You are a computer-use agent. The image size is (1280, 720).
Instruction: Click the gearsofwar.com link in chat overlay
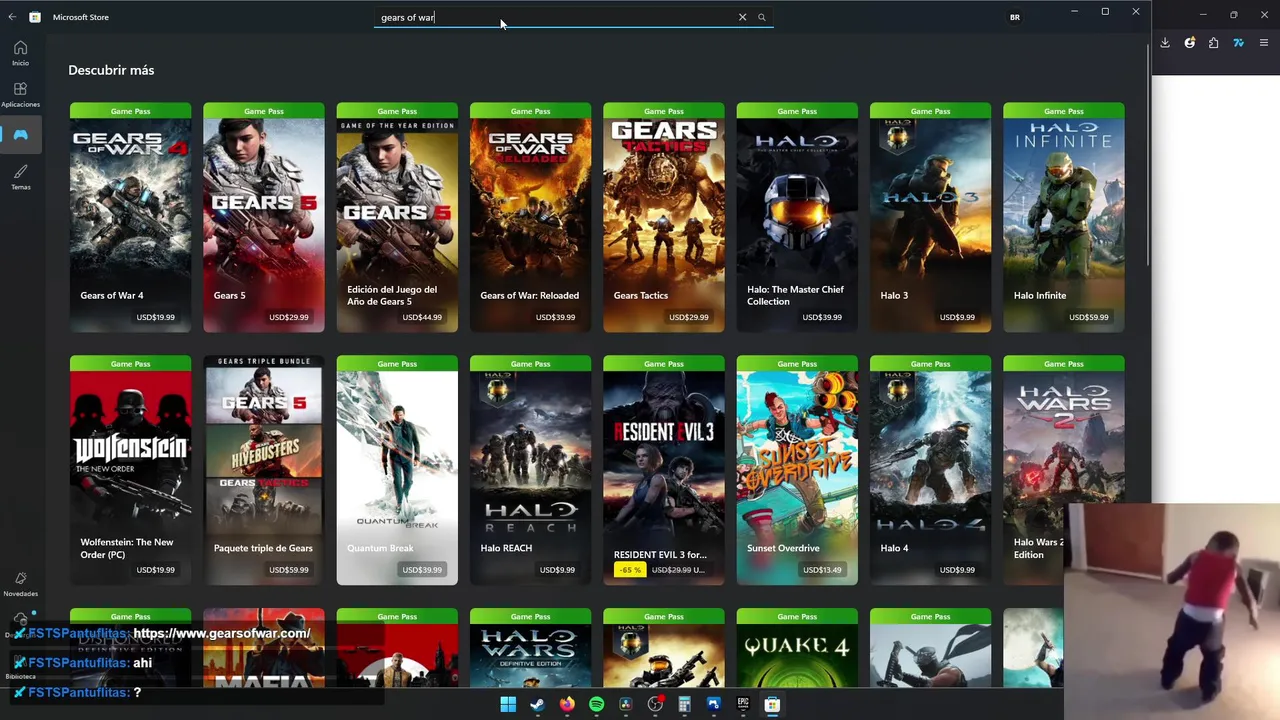(222, 633)
